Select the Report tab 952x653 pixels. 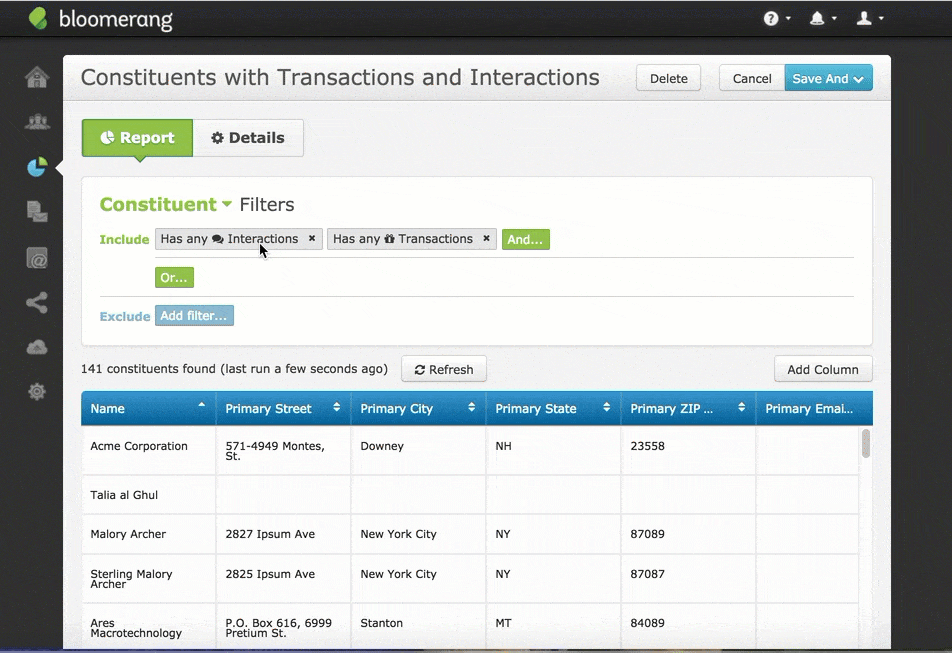coord(137,138)
